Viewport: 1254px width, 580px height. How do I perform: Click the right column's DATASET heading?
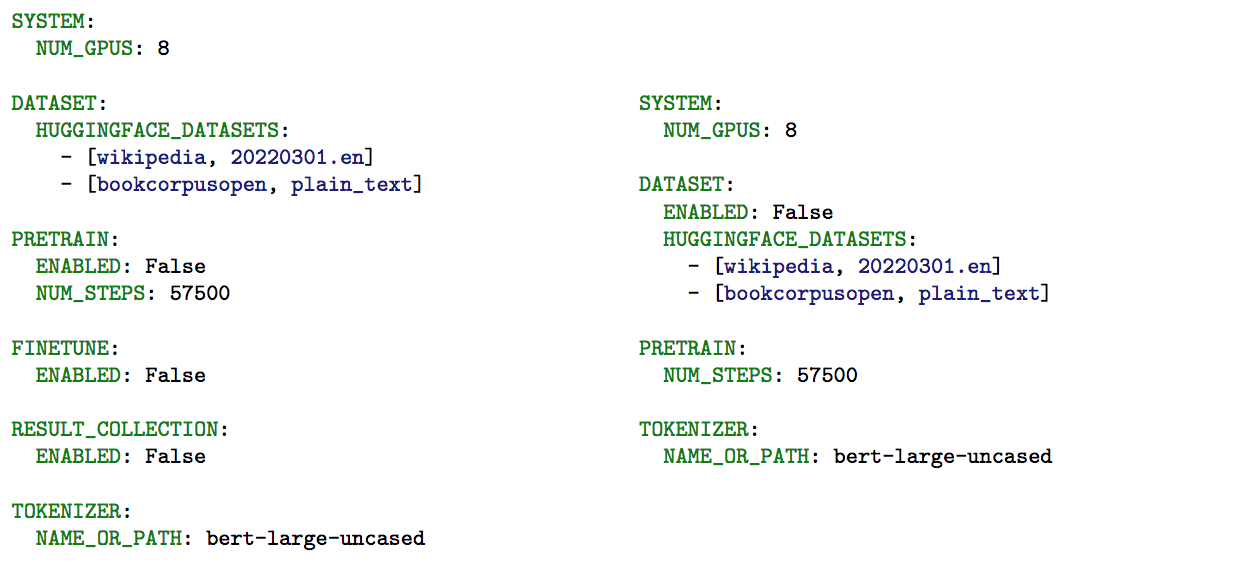681,185
